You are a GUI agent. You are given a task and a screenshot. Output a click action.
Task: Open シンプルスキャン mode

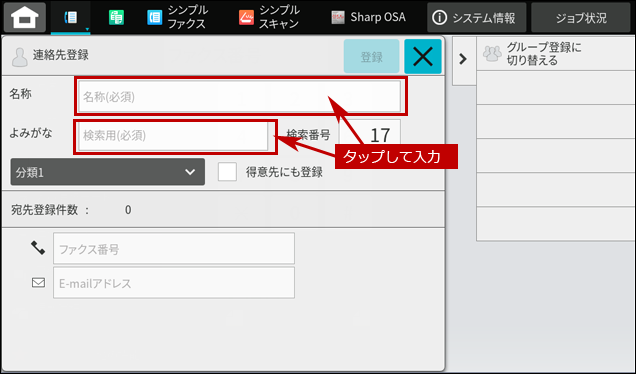[269, 17]
